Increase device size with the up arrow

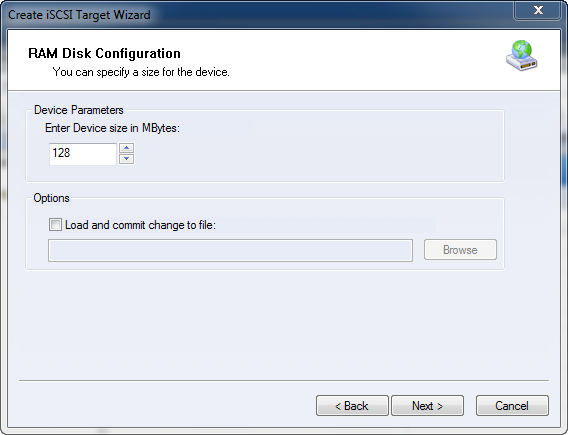tap(126, 148)
